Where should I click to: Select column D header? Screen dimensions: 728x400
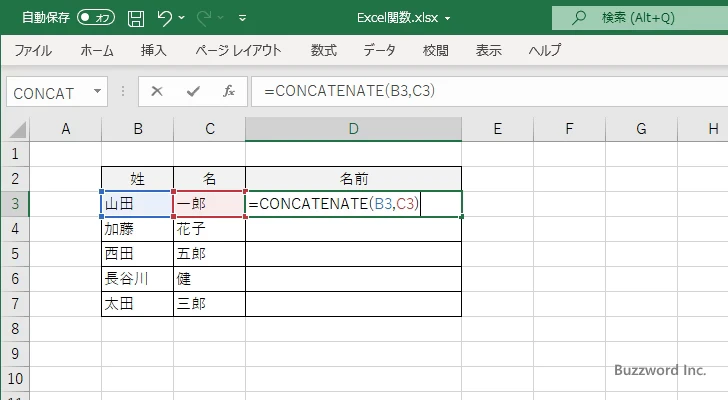pyautogui.click(x=353, y=129)
